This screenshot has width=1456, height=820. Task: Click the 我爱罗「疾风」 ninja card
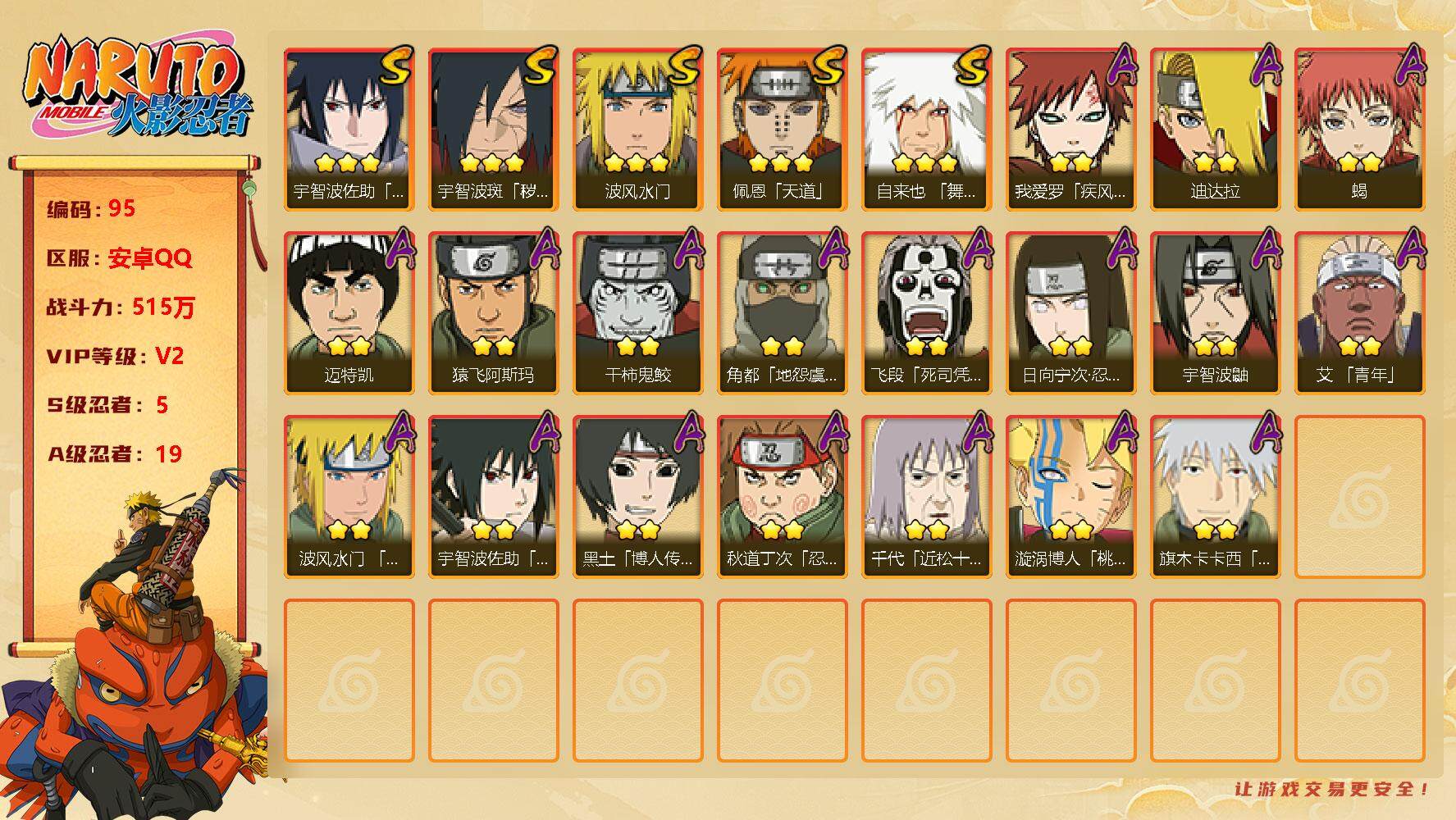[x=1070, y=130]
